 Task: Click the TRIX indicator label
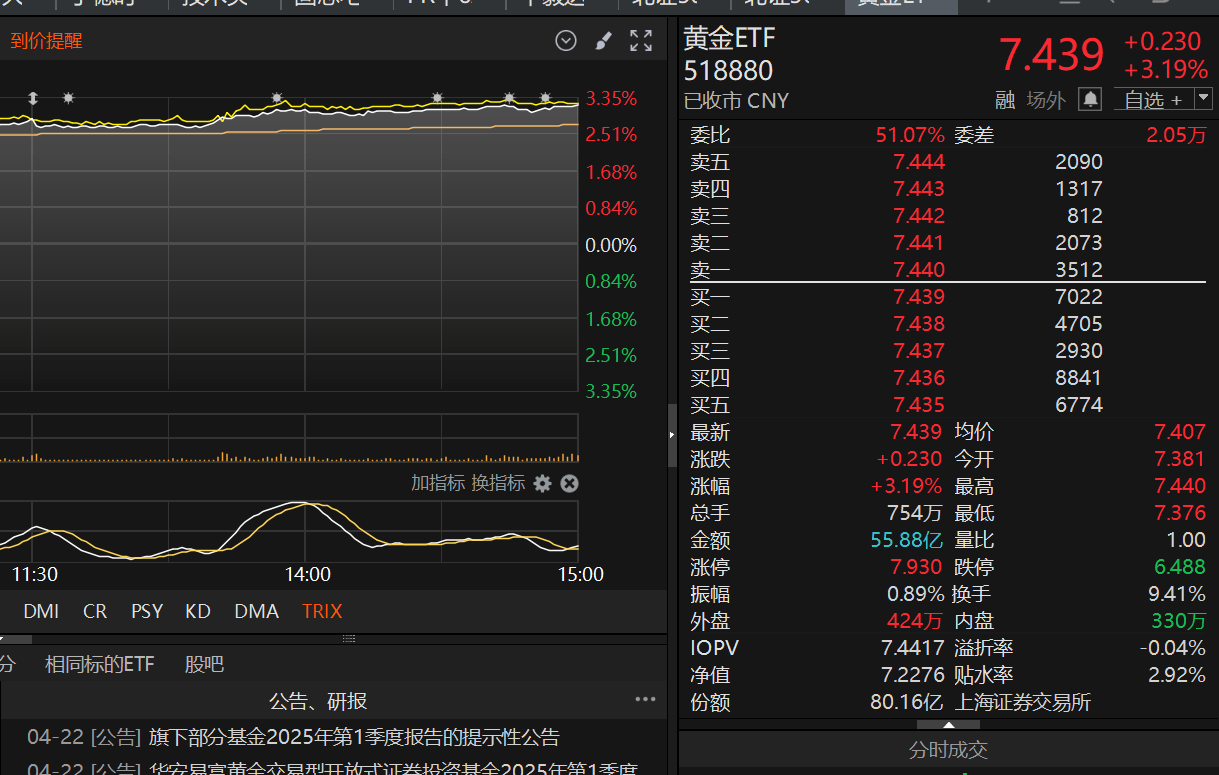[x=322, y=611]
